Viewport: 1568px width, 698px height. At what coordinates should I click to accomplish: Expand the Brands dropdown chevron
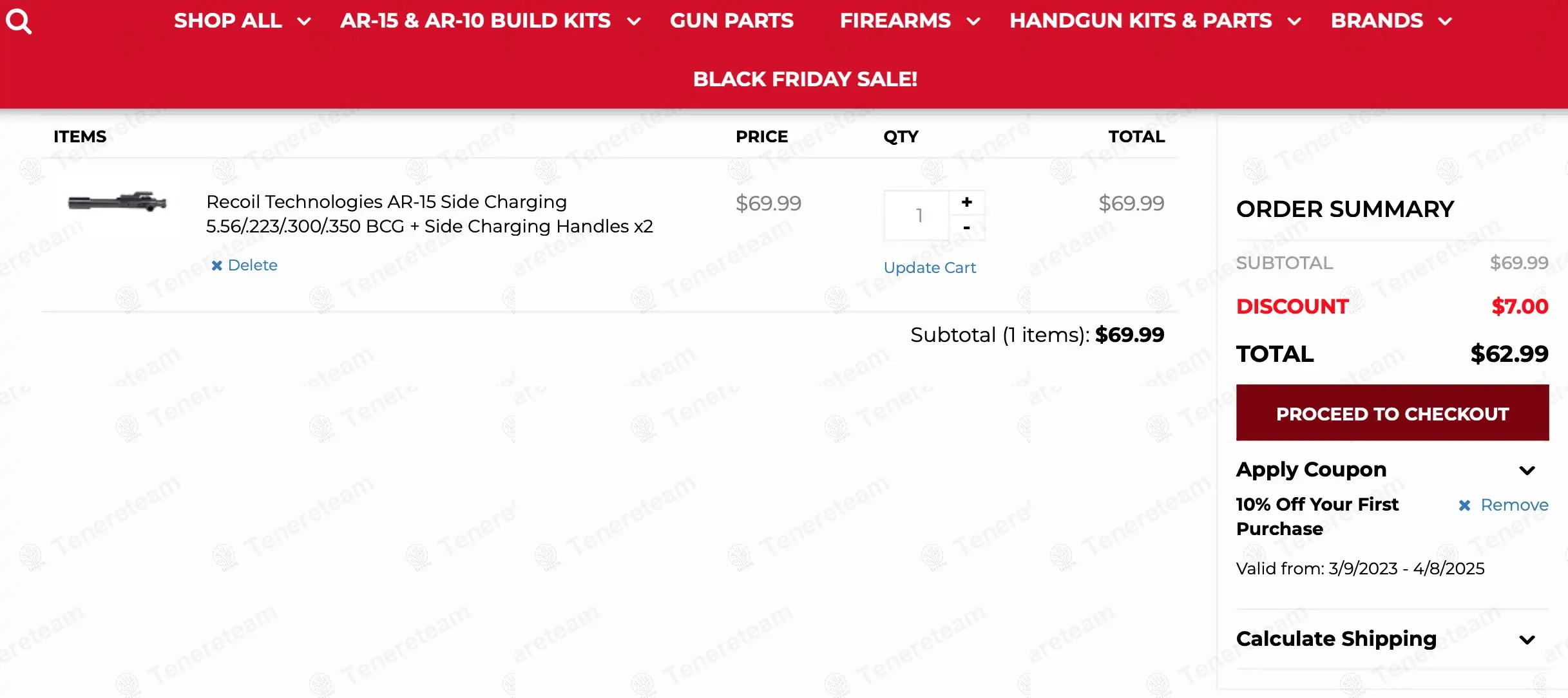coord(1445,22)
